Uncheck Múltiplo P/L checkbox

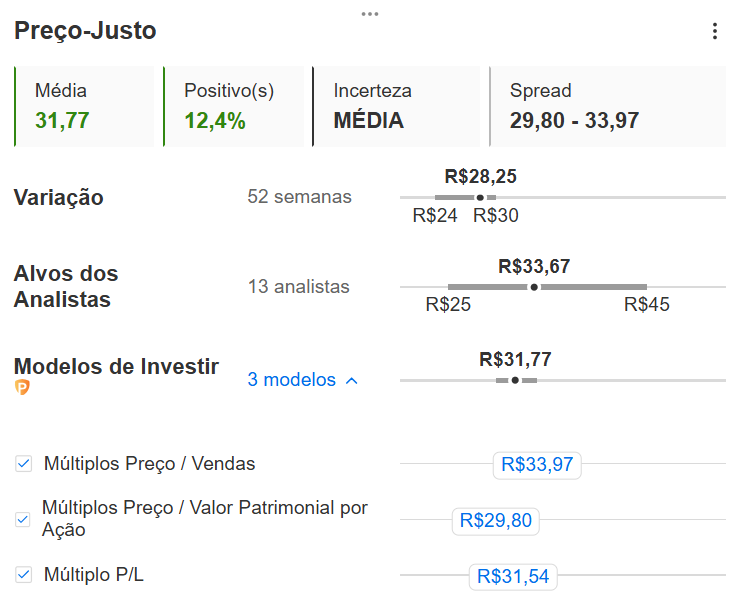click(x=23, y=575)
